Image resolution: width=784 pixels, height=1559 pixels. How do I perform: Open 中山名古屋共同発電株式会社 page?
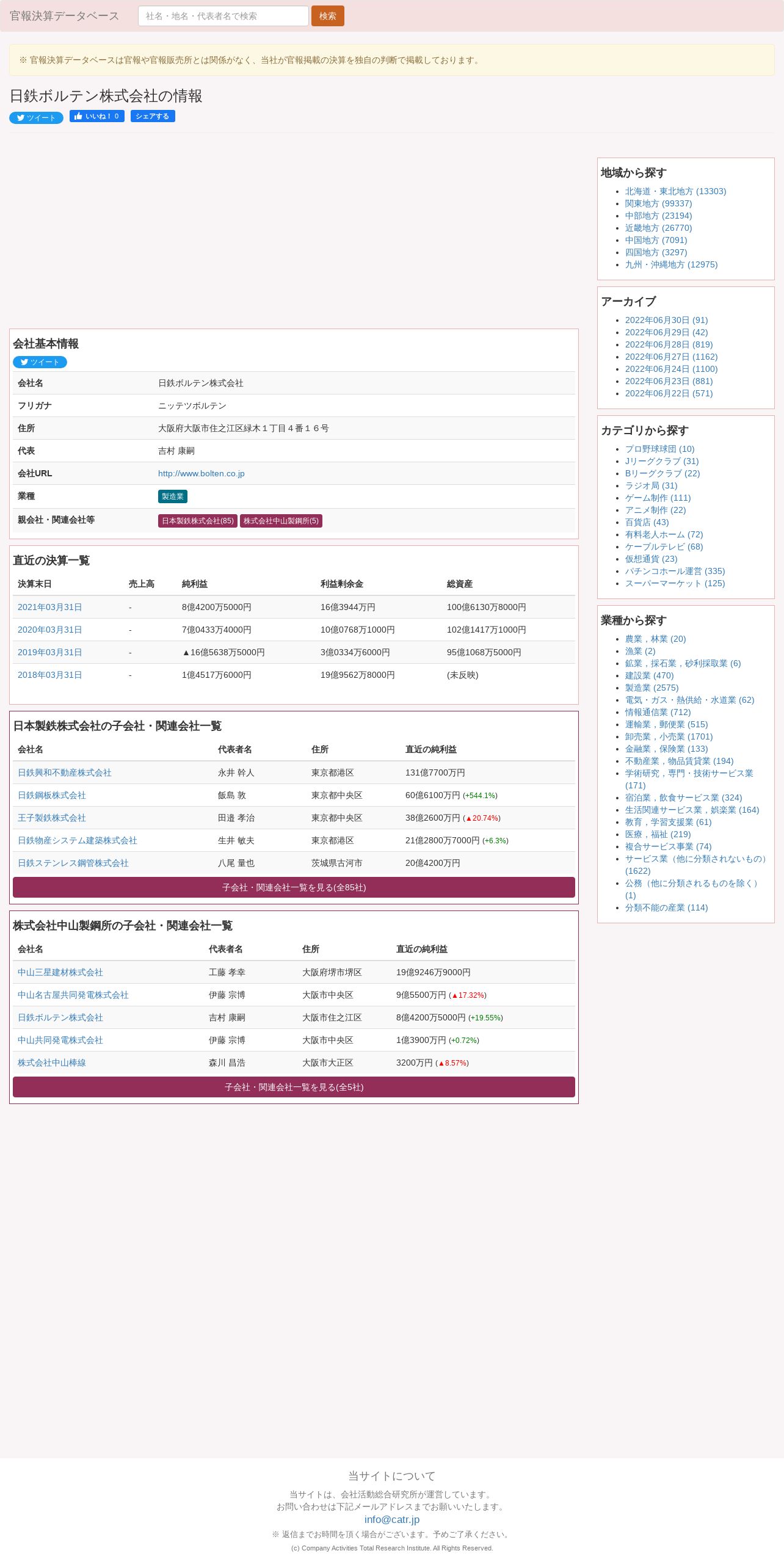pos(73,995)
